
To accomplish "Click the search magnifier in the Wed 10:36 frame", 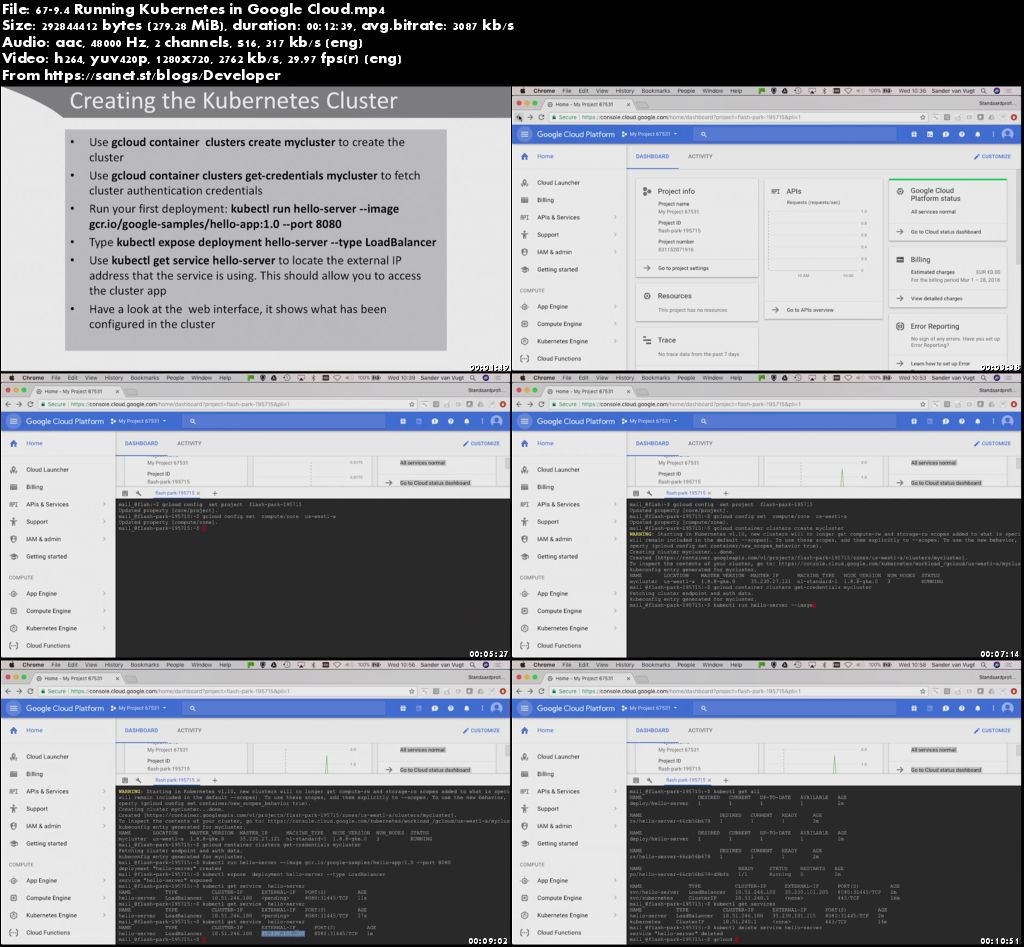I will 703,134.
